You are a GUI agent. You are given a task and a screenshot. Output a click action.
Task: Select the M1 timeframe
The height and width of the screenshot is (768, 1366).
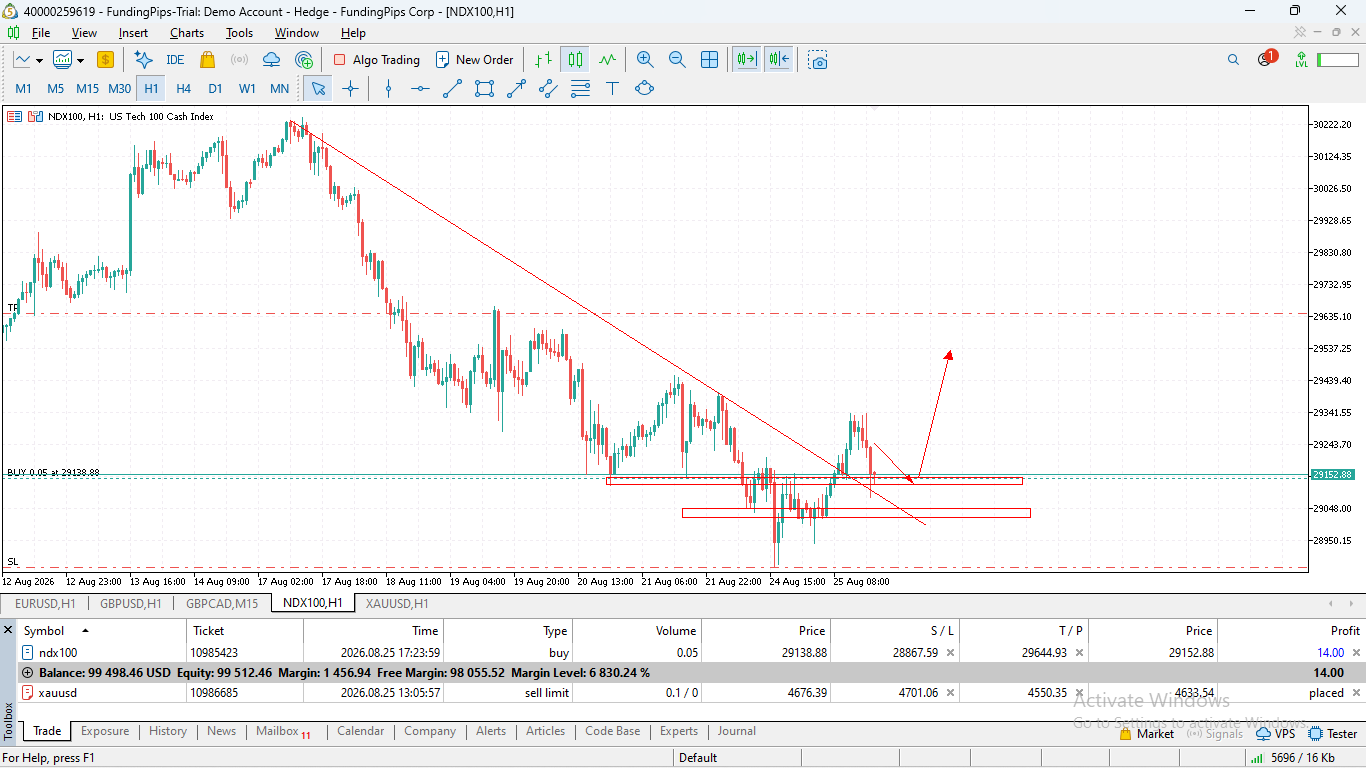point(23,88)
